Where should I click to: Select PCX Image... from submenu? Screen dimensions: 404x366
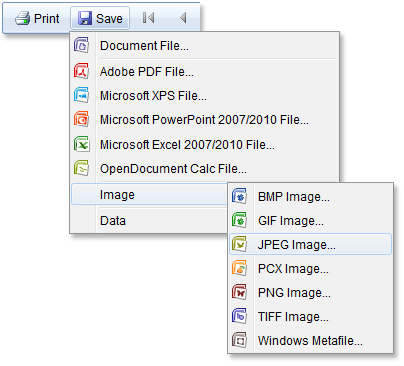pos(293,269)
